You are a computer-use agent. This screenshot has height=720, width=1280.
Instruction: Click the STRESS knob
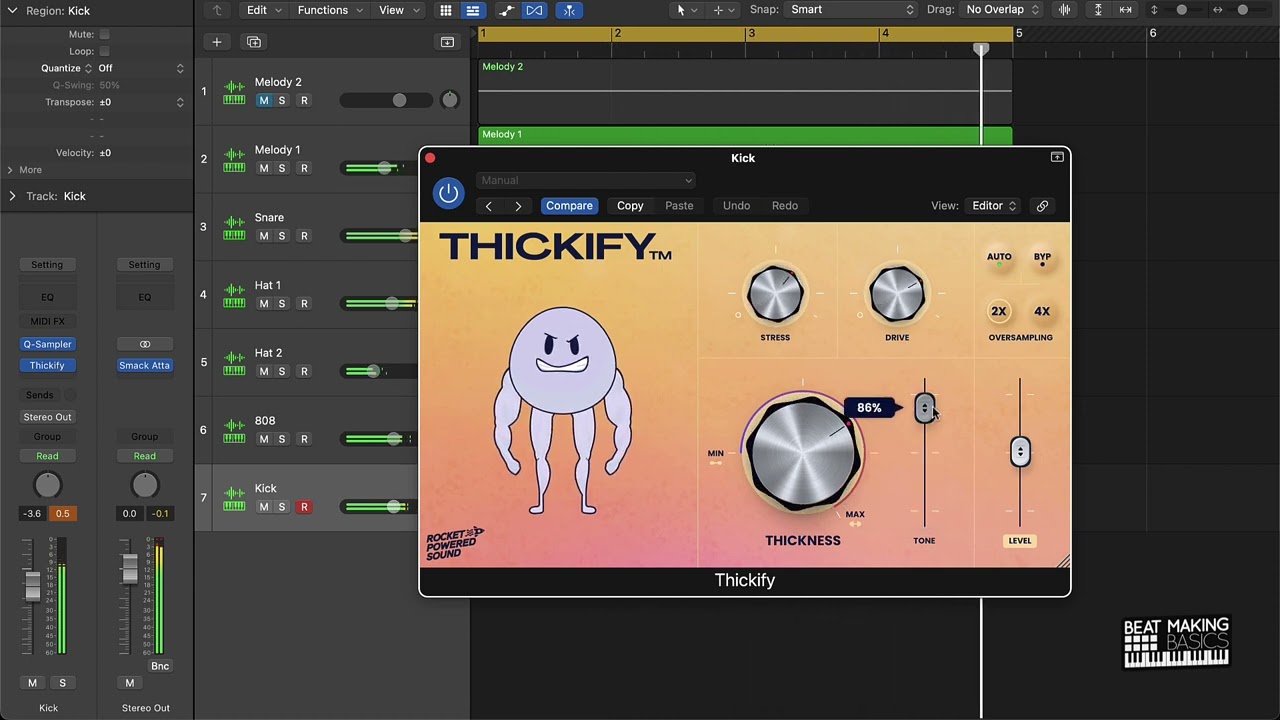(775, 295)
